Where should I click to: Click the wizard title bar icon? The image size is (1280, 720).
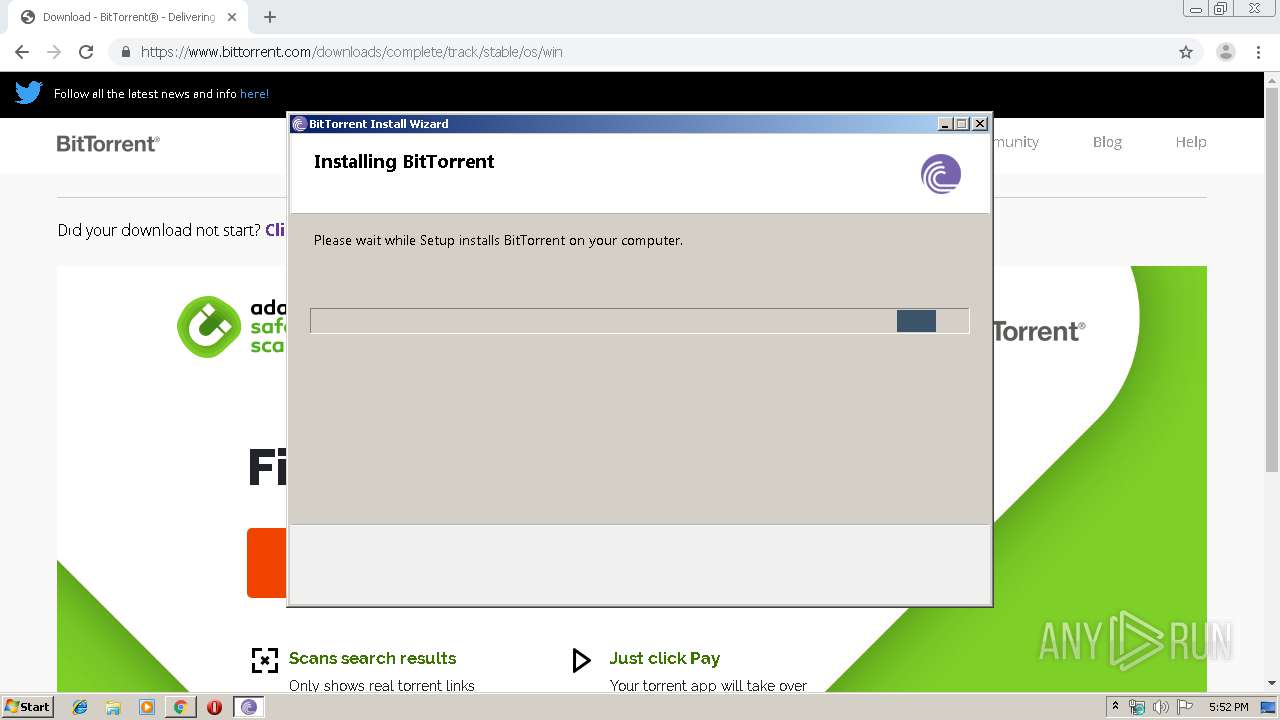click(x=299, y=124)
